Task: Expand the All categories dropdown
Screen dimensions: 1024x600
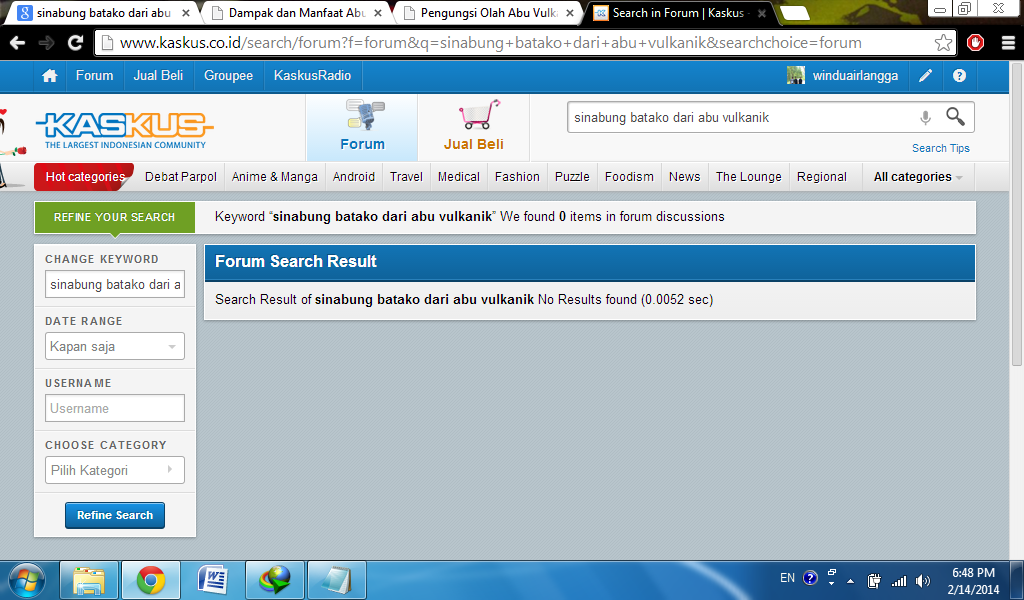Action: 918,177
